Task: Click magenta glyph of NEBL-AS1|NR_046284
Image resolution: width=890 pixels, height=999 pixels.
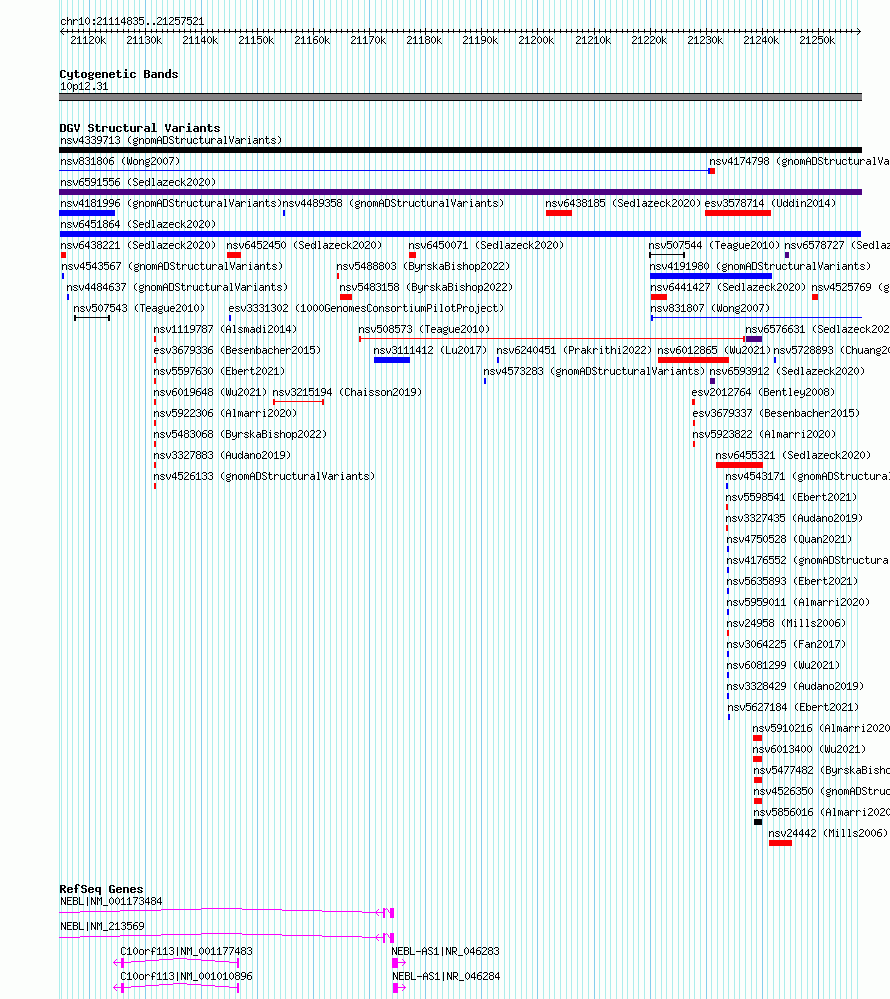Action: coord(399,988)
